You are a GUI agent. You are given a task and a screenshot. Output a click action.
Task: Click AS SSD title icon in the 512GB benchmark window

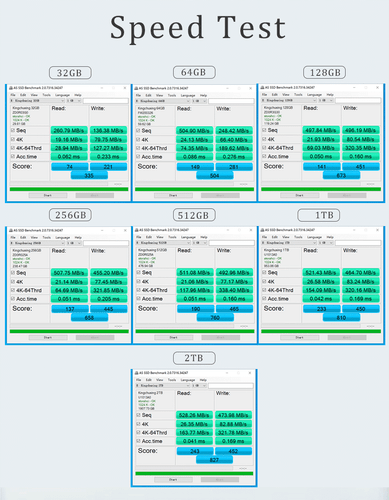point(136,230)
